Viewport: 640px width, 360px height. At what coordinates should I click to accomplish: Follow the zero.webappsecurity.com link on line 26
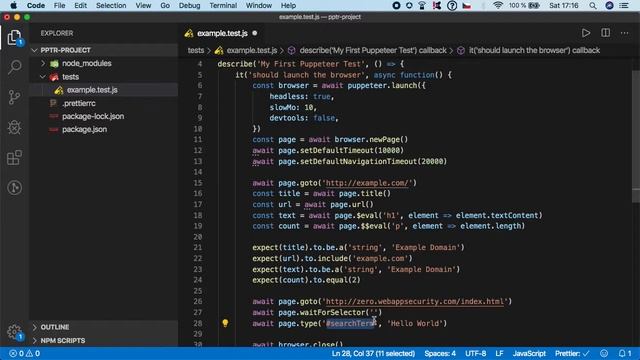click(x=415, y=302)
